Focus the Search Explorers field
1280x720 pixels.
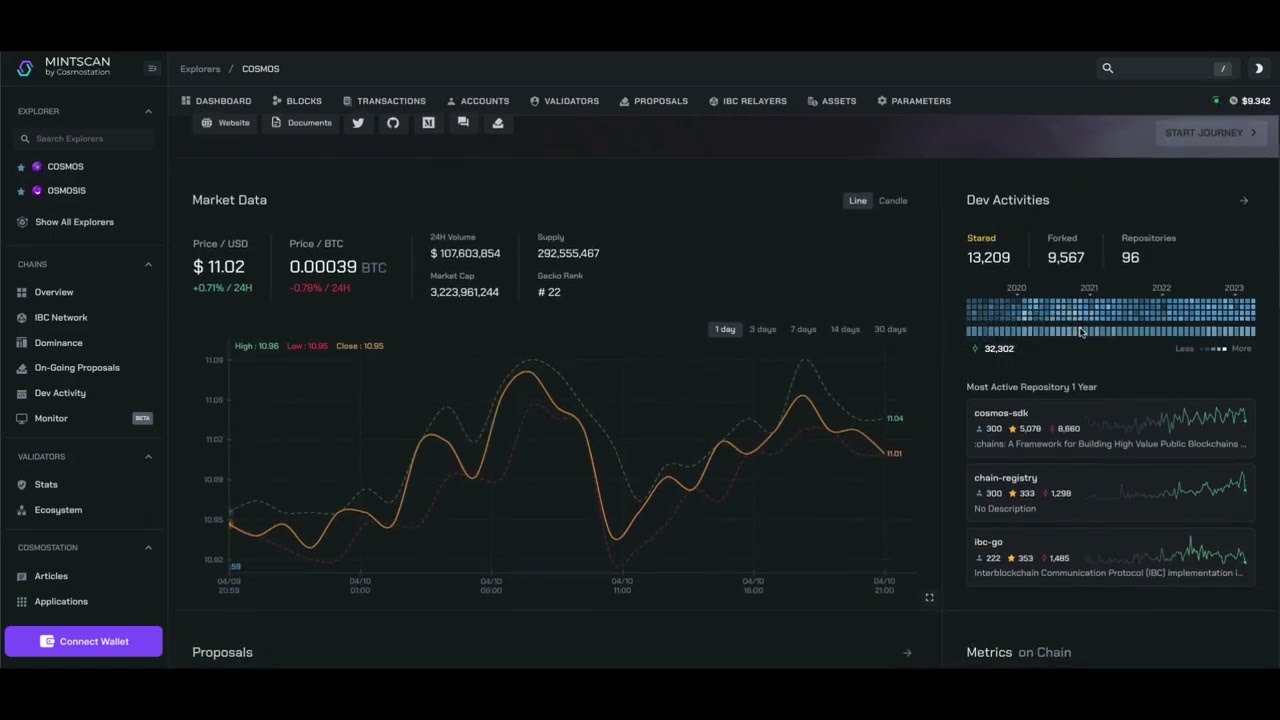86,139
